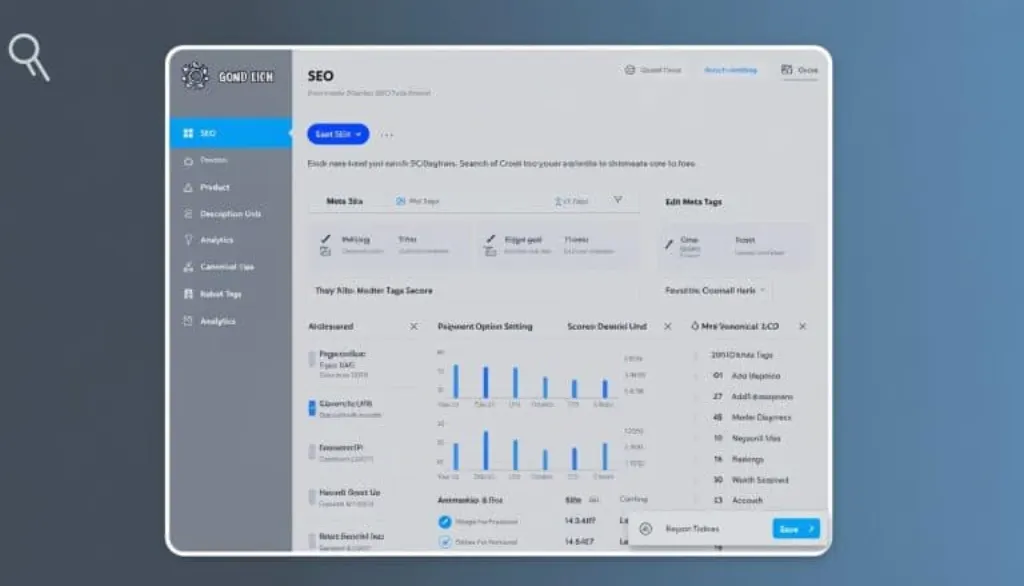Click the tallest bar in the lower bar chart
This screenshot has width=1024, height=586.
[x=485, y=451]
